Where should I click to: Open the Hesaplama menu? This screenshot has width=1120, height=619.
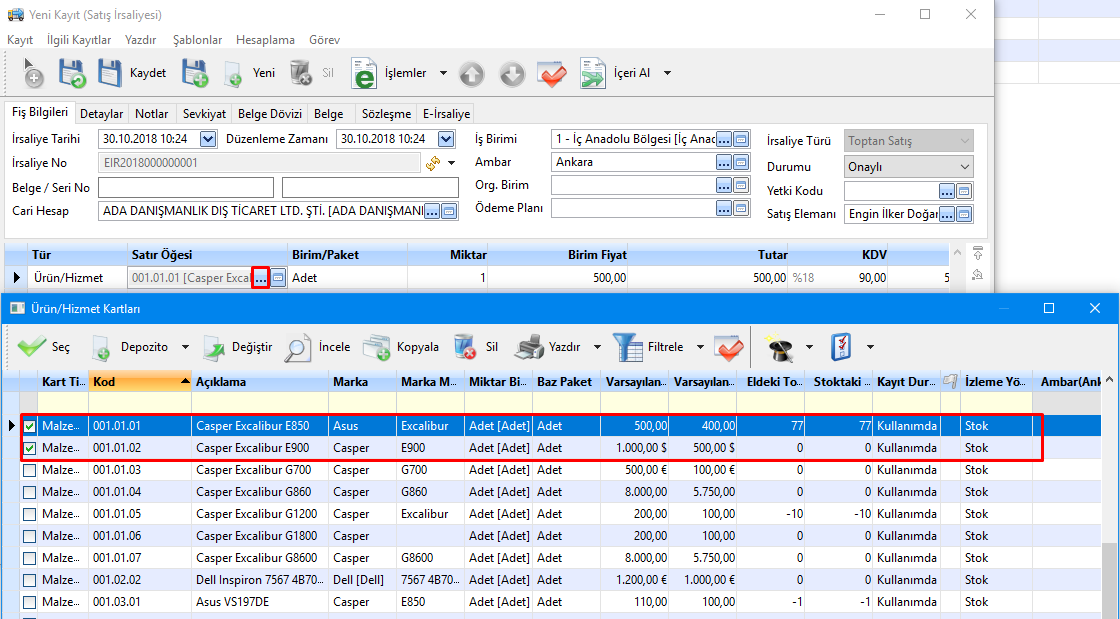click(265, 40)
